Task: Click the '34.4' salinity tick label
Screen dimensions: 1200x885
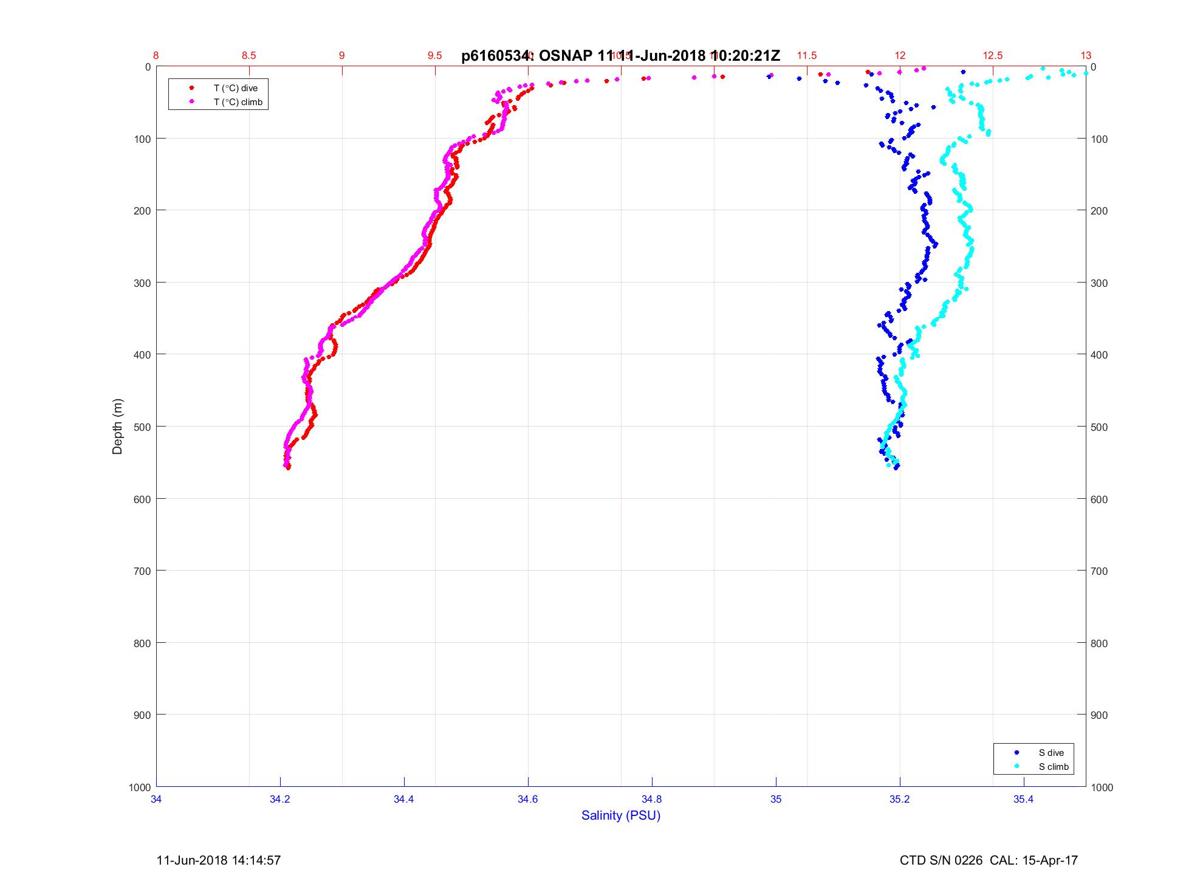Action: point(404,799)
